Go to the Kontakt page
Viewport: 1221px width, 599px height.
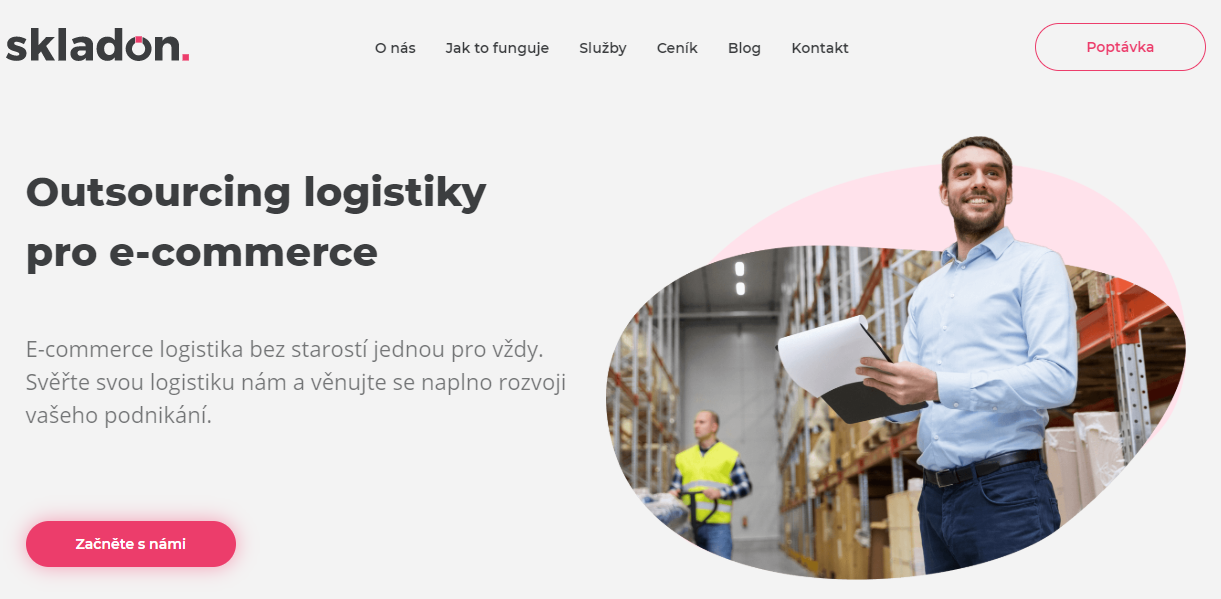[x=820, y=48]
